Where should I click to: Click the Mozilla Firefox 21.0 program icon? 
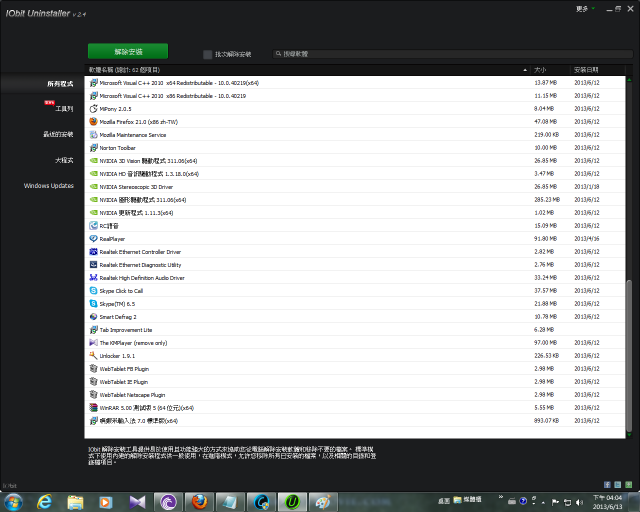tap(93, 122)
